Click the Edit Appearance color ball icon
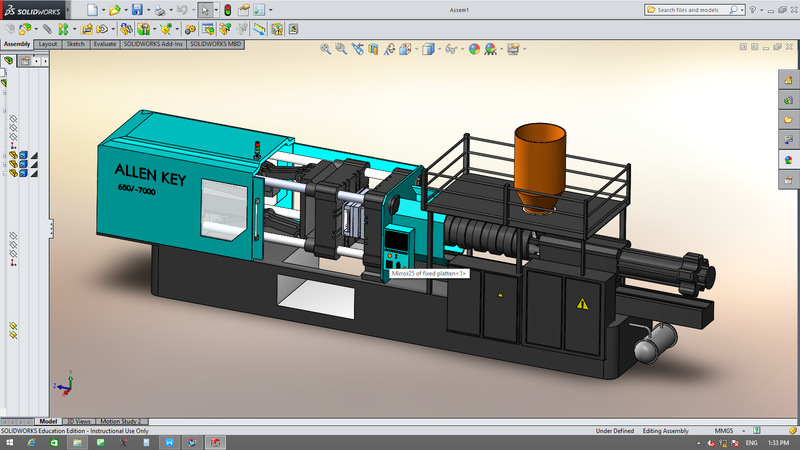Screen dimensions: 800x450 [x=474, y=49]
